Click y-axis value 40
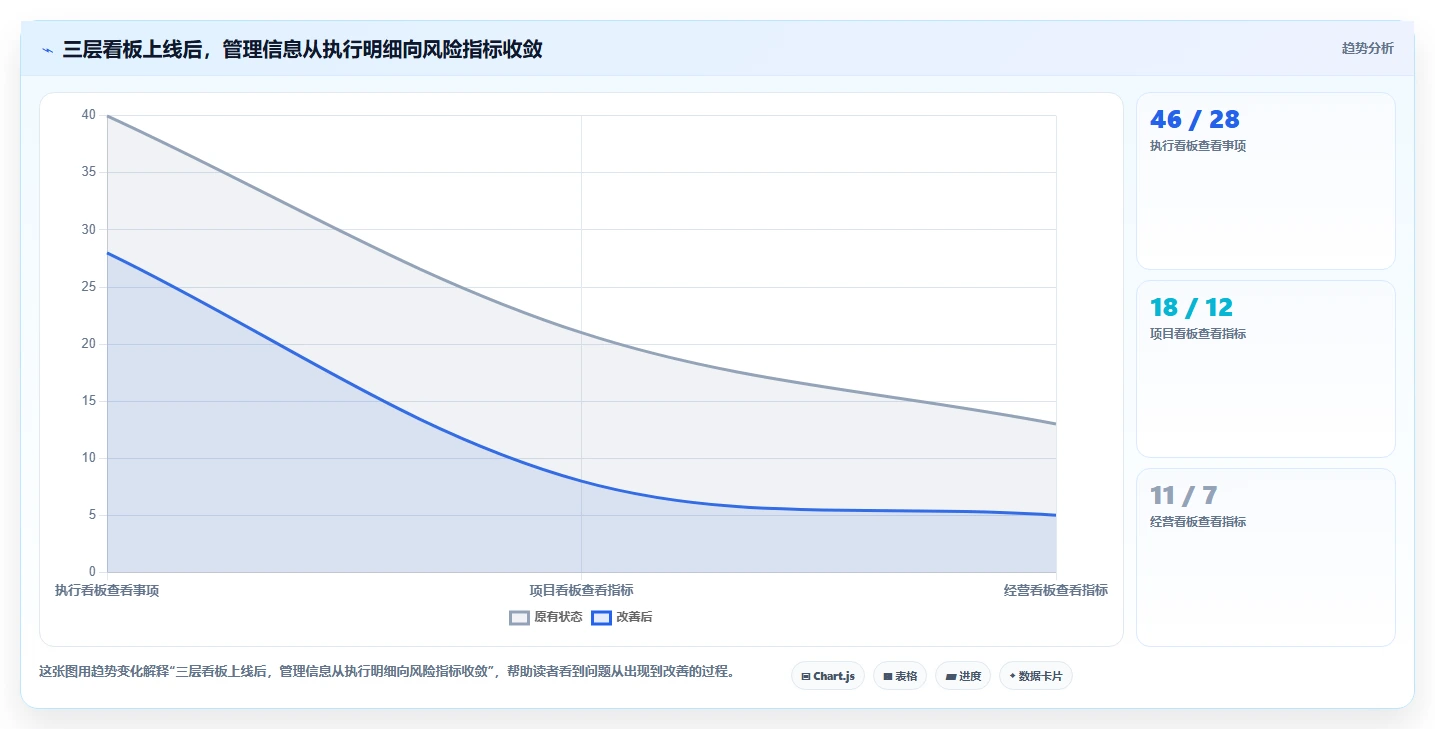Viewport: 1435px width, 729px height. pos(89,115)
